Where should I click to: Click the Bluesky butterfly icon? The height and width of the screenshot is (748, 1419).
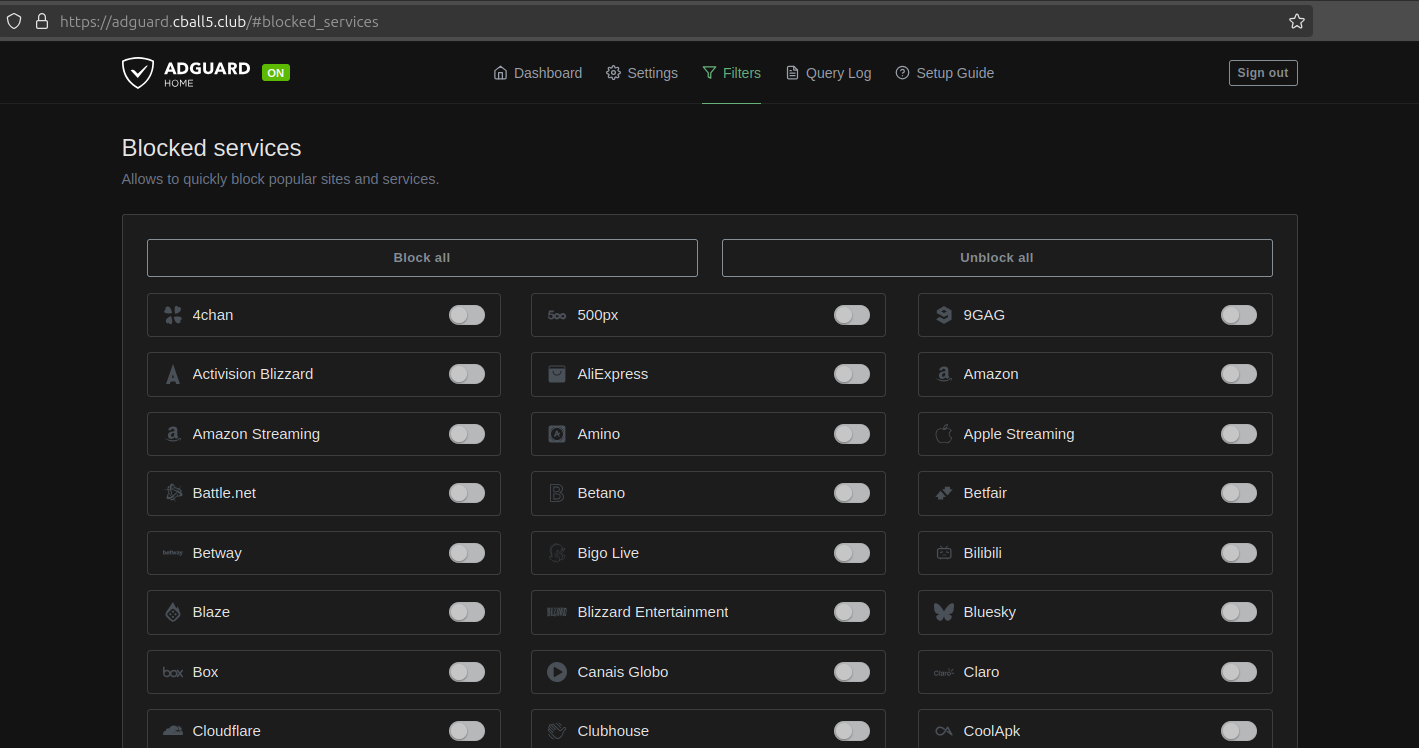[944, 612]
